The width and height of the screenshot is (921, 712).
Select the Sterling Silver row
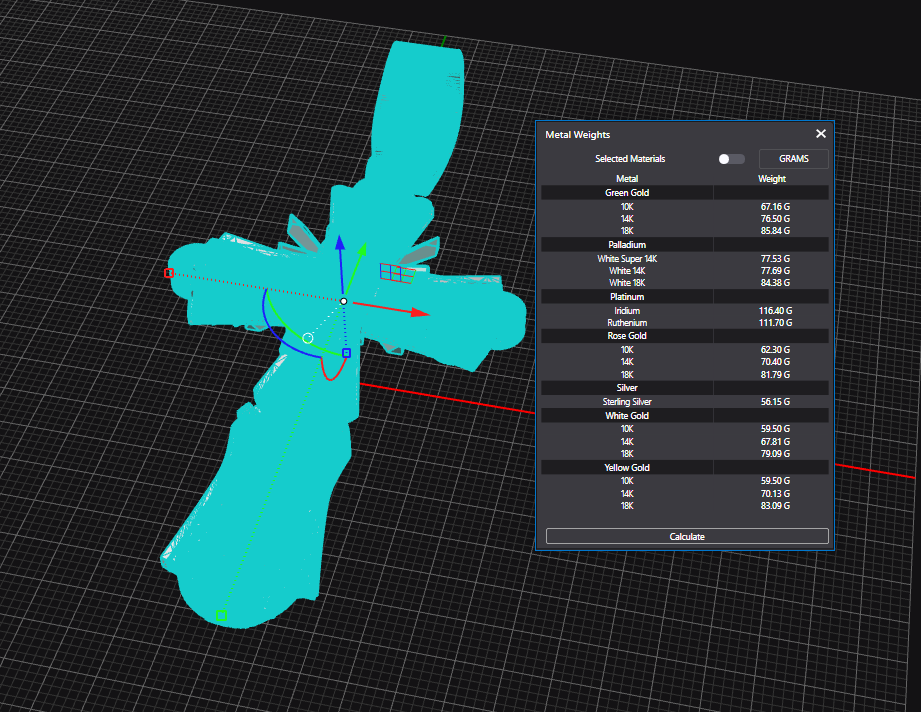[627, 402]
